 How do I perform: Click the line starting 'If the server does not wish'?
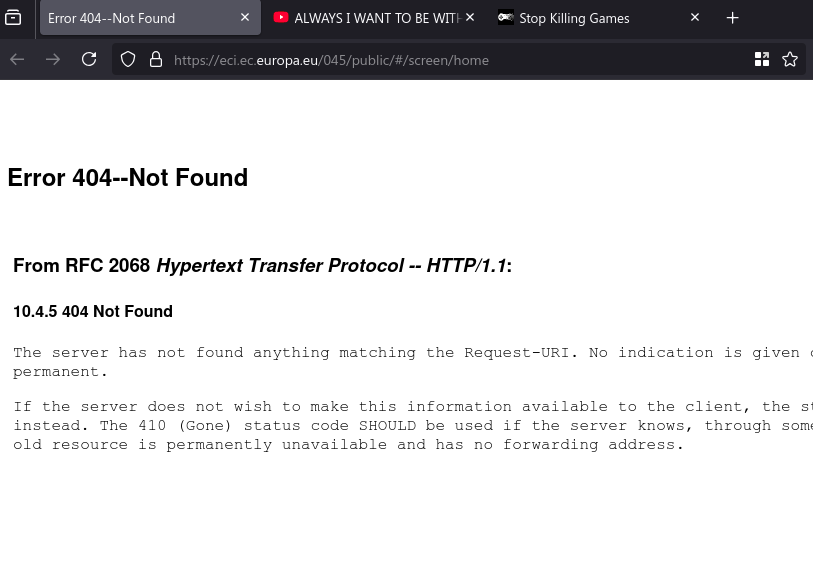click(413, 406)
